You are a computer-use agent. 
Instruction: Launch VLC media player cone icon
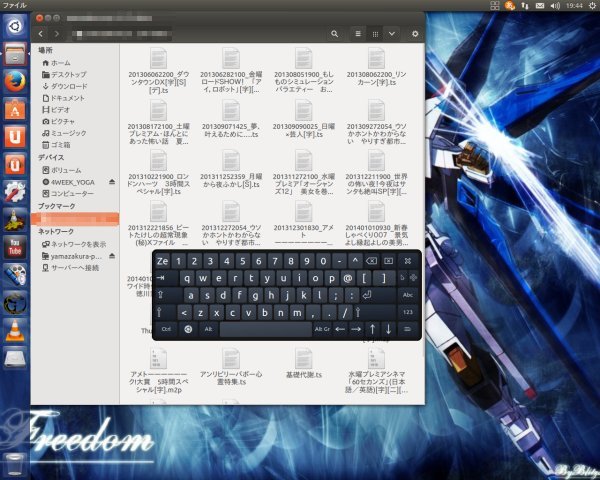pyautogui.click(x=15, y=330)
